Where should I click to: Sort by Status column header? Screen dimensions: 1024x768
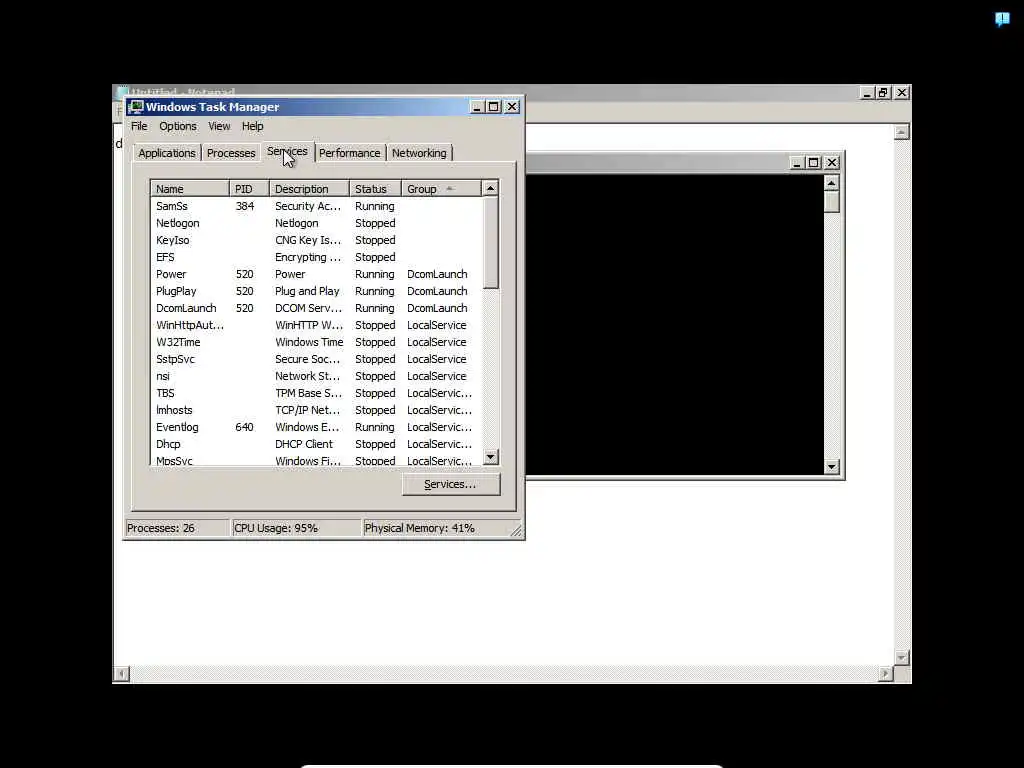pos(375,189)
